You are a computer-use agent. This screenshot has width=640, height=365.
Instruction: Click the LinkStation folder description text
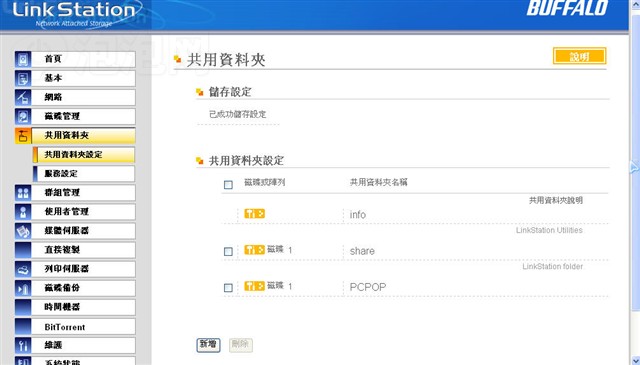553,267
